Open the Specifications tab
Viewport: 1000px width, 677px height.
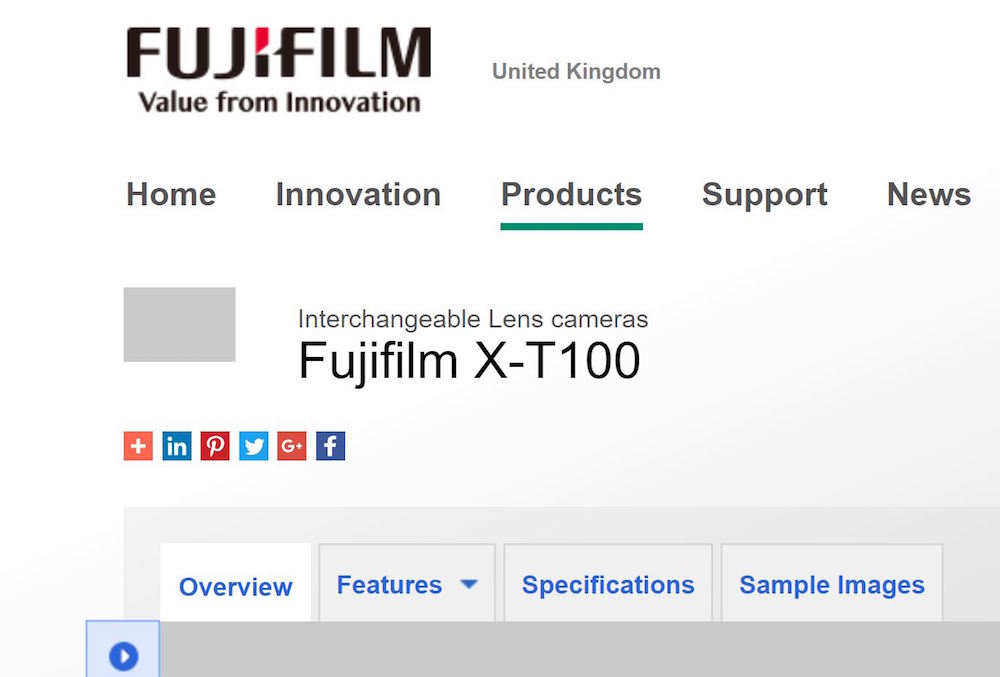608,585
